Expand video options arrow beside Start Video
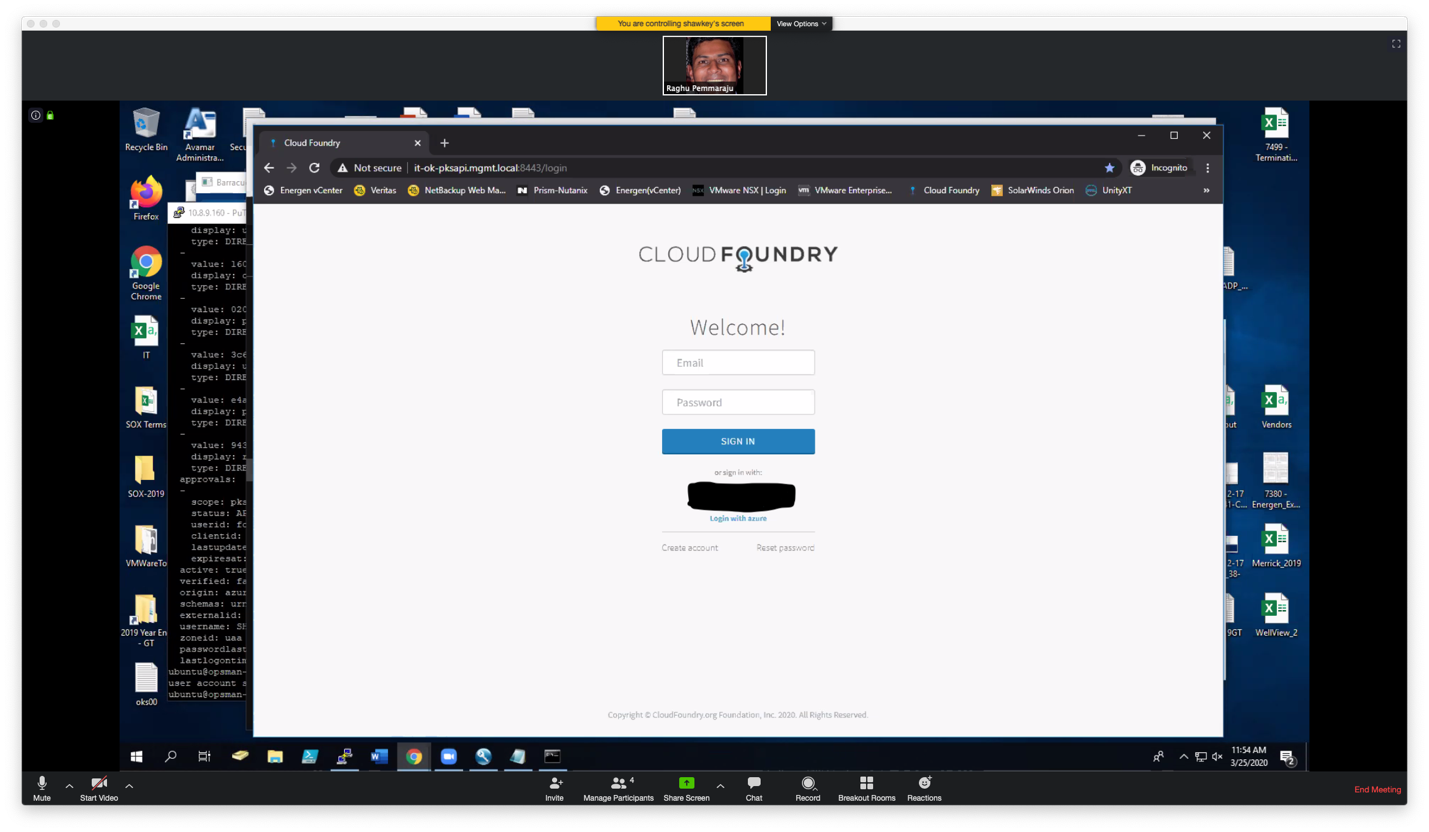The image size is (1429, 832). [129, 787]
